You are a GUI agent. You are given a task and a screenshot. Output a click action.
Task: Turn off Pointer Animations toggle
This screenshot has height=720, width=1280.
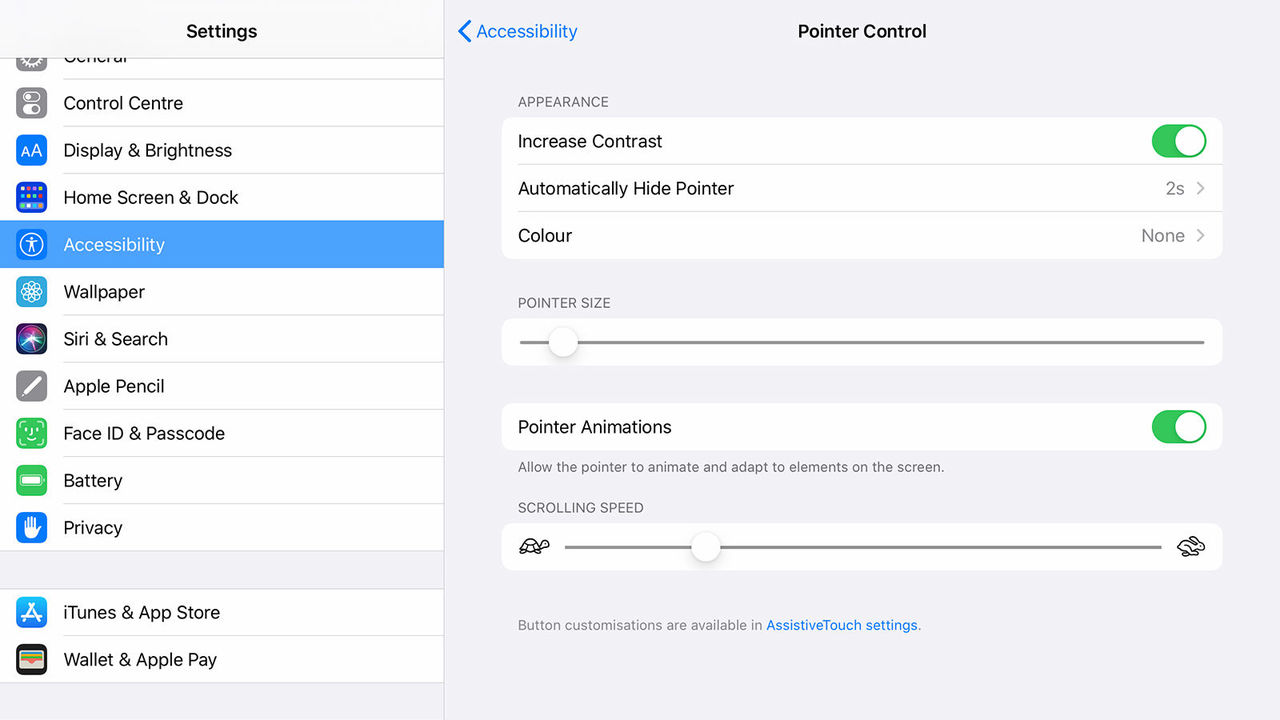tap(1179, 427)
